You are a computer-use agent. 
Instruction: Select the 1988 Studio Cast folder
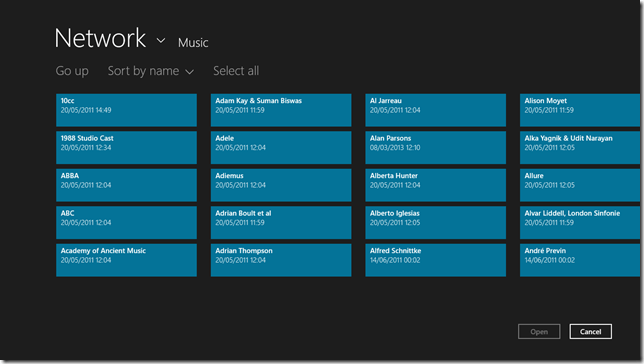[x=126, y=147]
